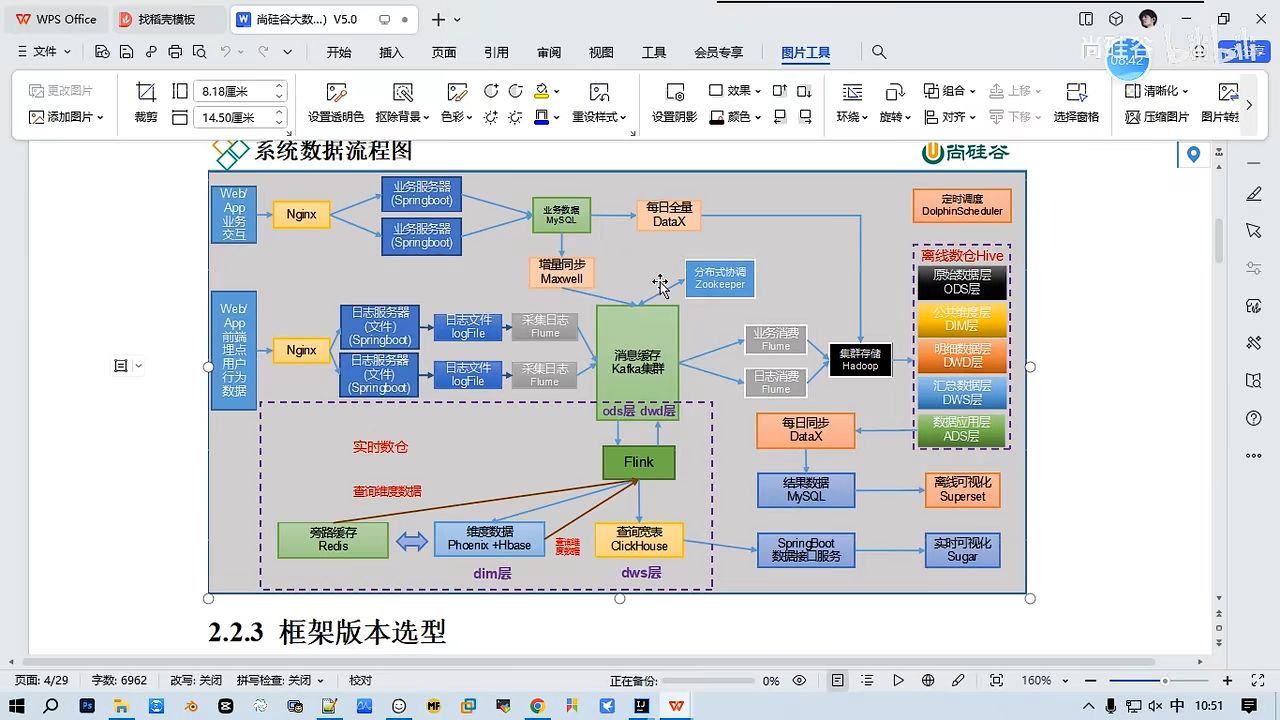The image size is (1280, 720).
Task: Open the Start (开始) tab
Action: pos(339,53)
